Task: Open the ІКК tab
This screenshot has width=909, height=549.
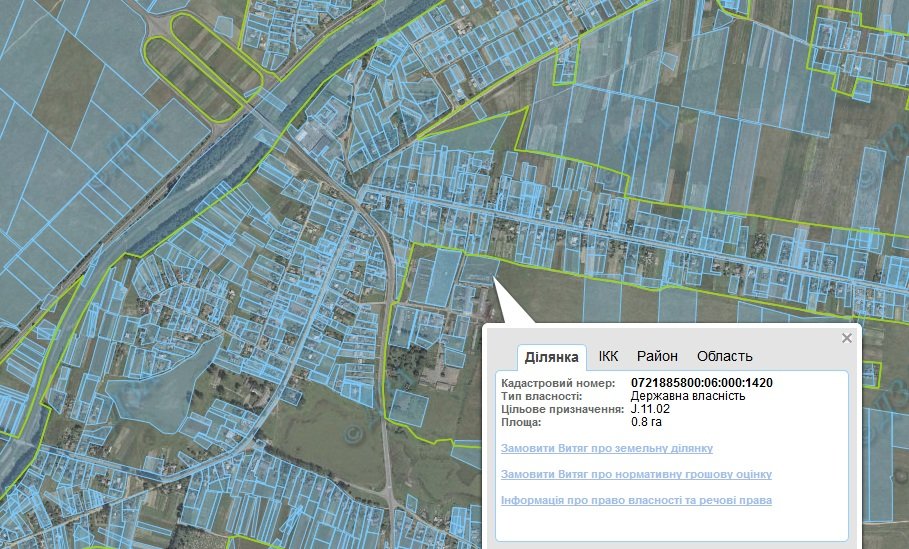Action: click(x=608, y=356)
